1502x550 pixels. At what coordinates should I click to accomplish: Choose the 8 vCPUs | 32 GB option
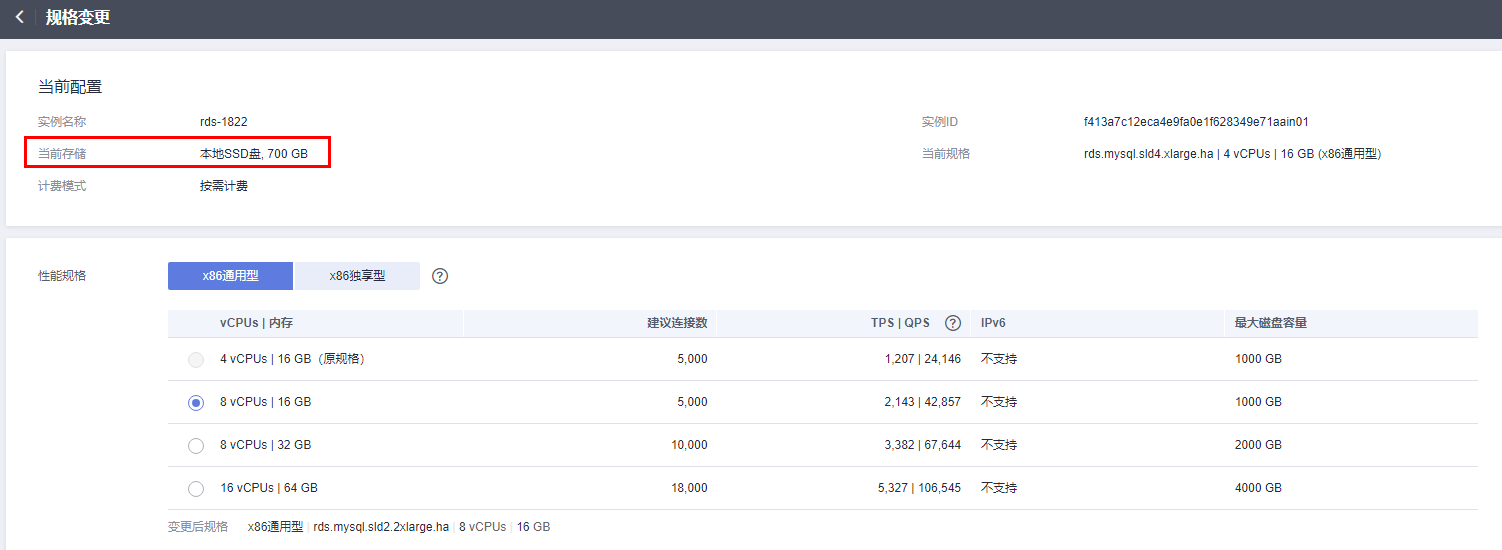click(x=196, y=446)
